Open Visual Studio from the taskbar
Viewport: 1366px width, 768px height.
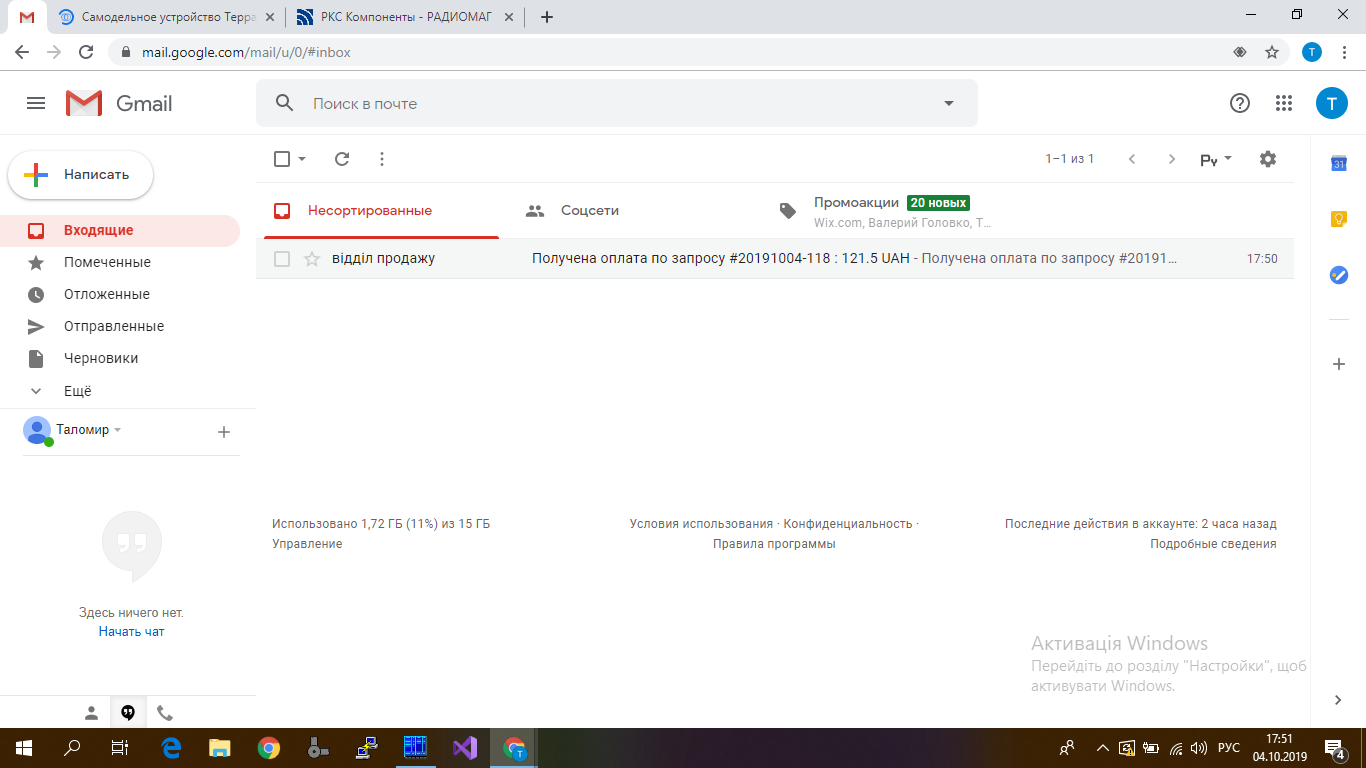tap(465, 748)
